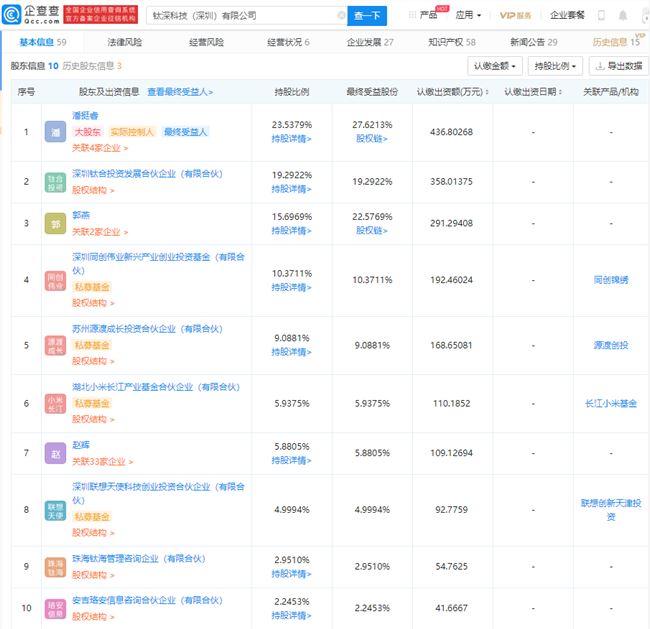Click the 最终受益人 tag on 潘挺睿
Viewport: 650px width, 629px height.
[x=185, y=132]
